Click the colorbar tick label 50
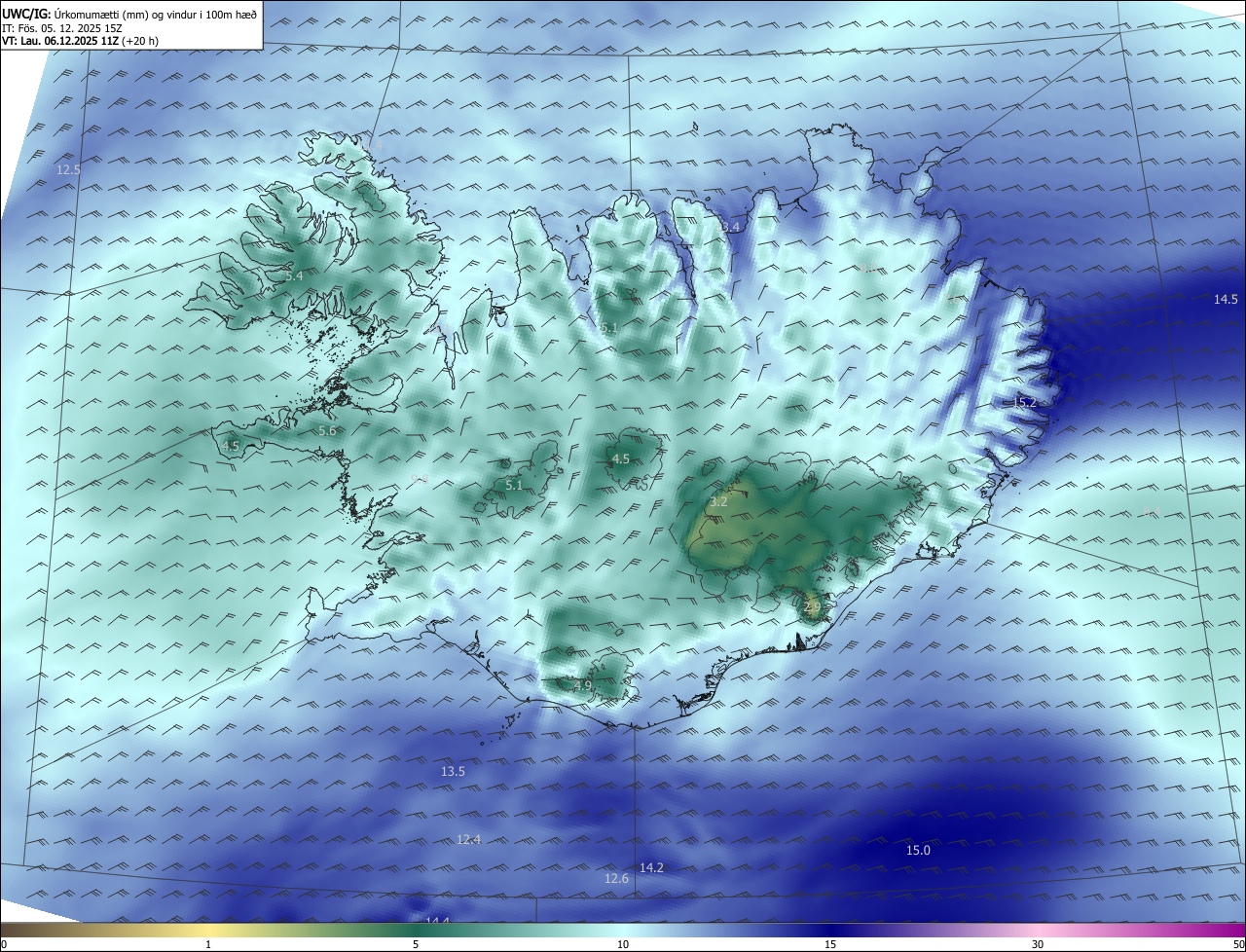 tap(1237, 944)
